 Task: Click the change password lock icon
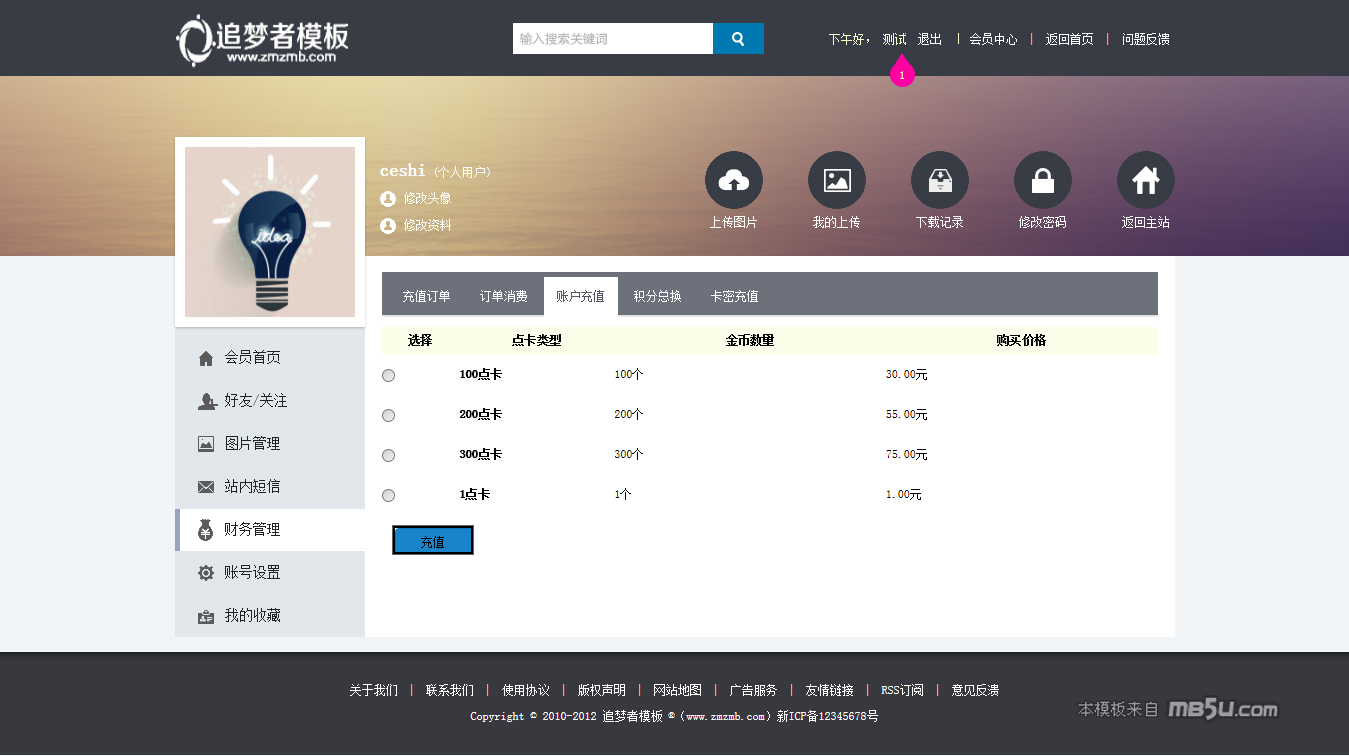point(1042,180)
